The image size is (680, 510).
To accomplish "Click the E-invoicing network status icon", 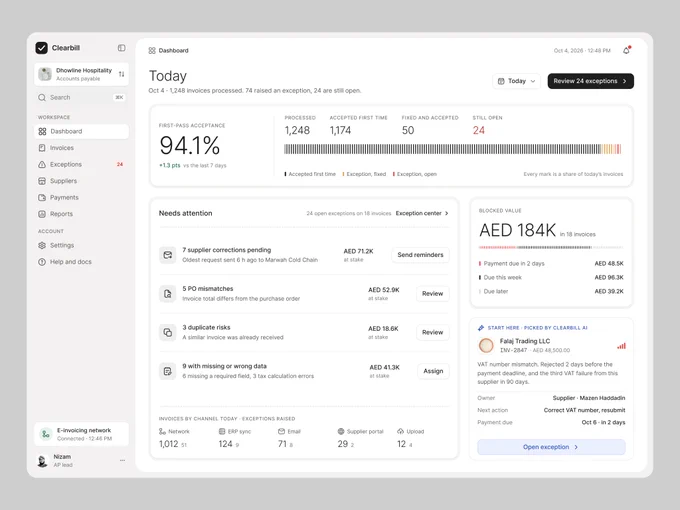I will pos(46,434).
